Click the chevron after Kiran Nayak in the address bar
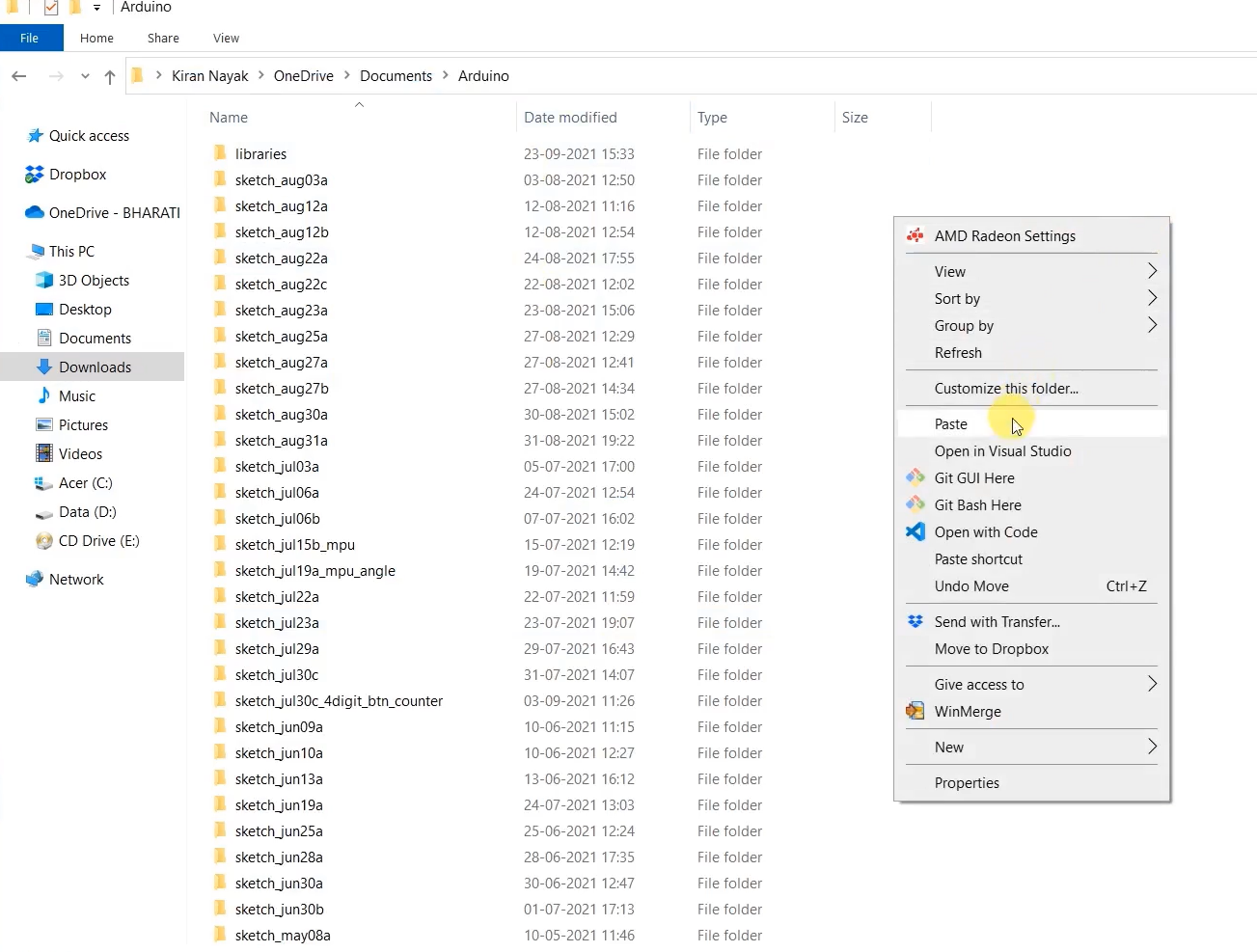 tap(261, 75)
